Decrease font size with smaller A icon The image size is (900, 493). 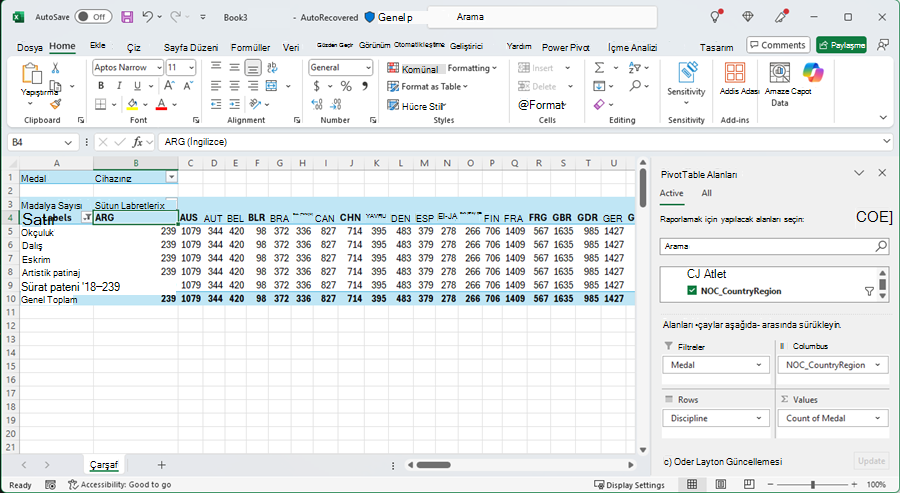pyautogui.click(x=188, y=86)
